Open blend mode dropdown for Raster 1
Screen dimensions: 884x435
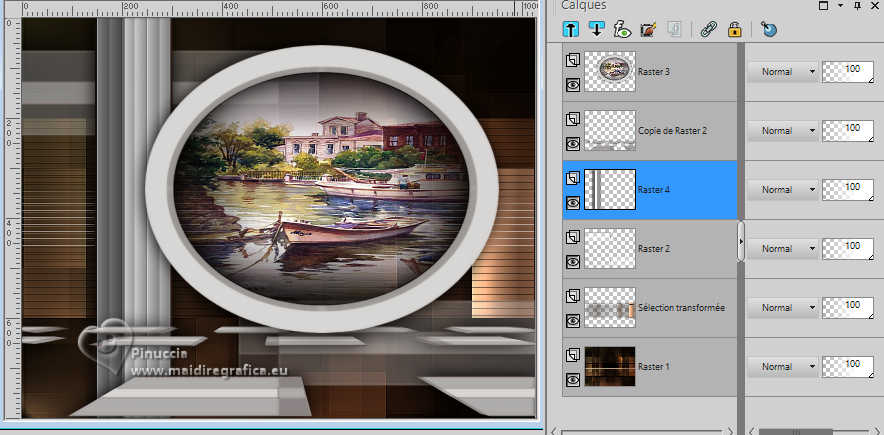783,367
